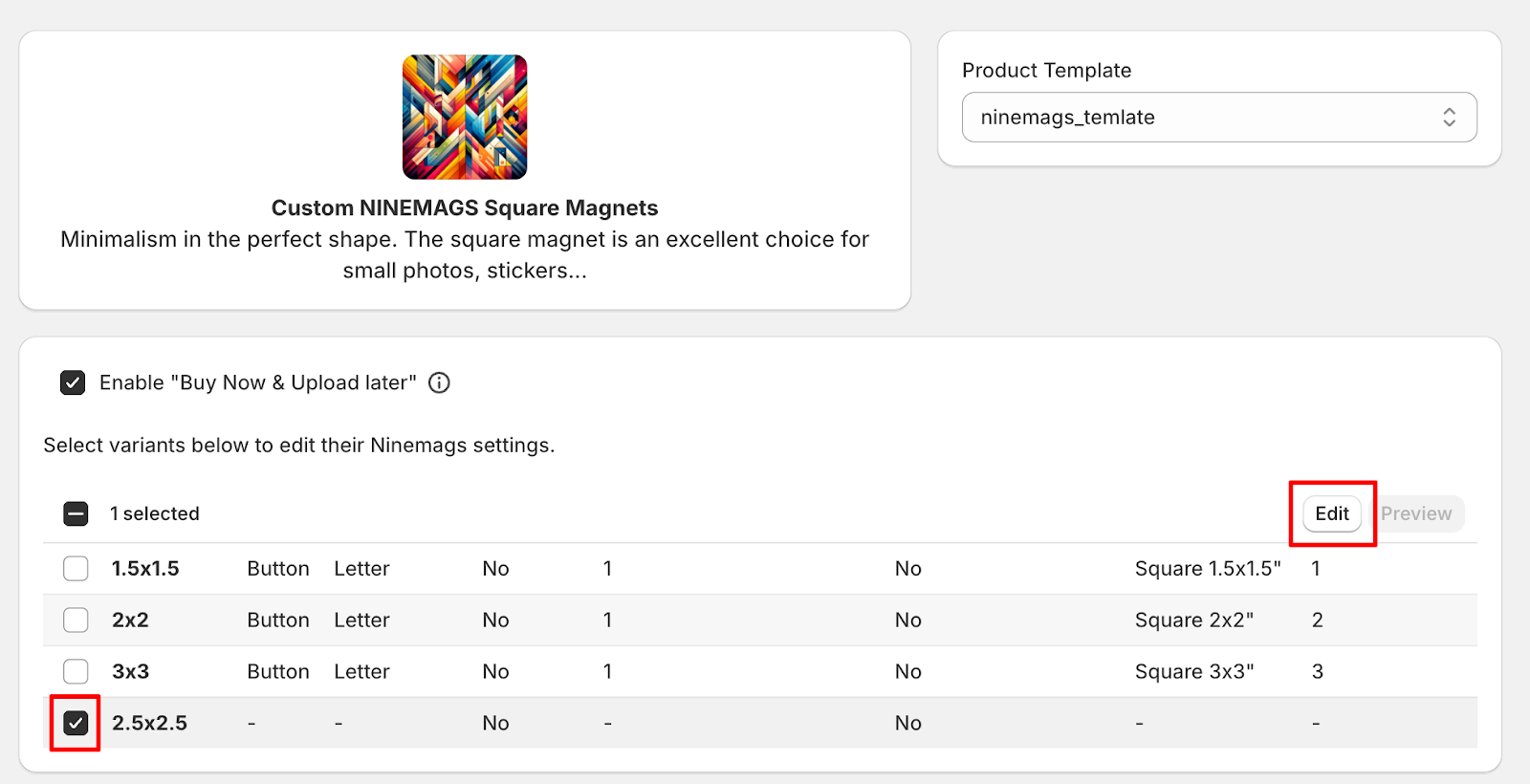This screenshot has height=784, width=1530.
Task: Select the 1.5x1.5 variant checkbox
Action: pos(76,569)
